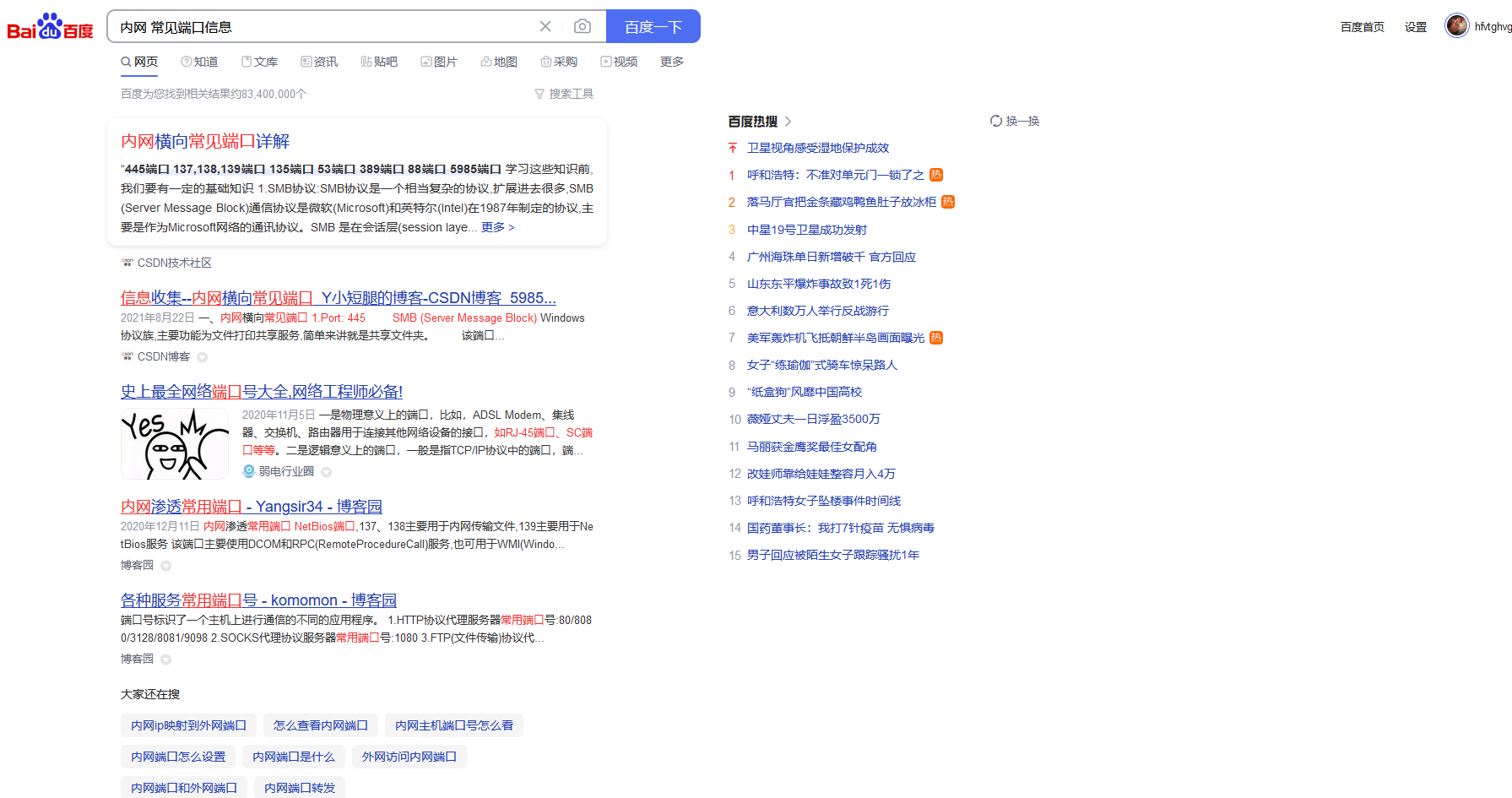This screenshot has height=798, width=1512.
Task: Click the dropdown arrow beside Yangsir34's 博客园
Action: click(x=166, y=566)
